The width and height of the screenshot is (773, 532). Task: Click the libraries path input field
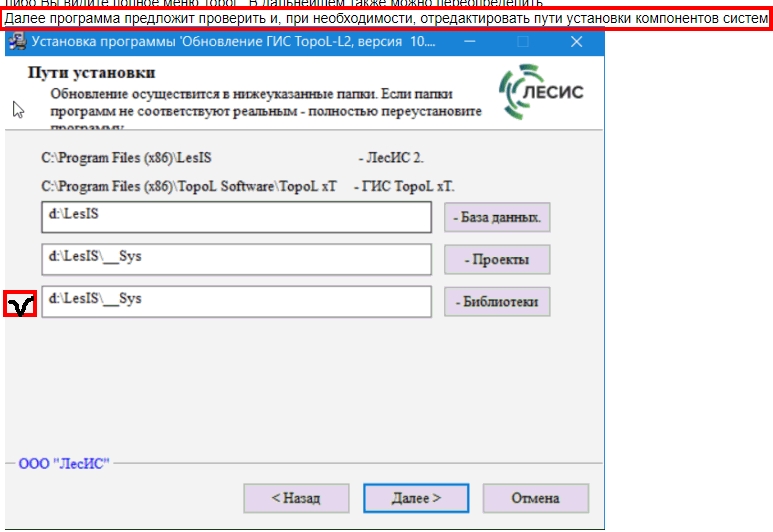pos(237,302)
